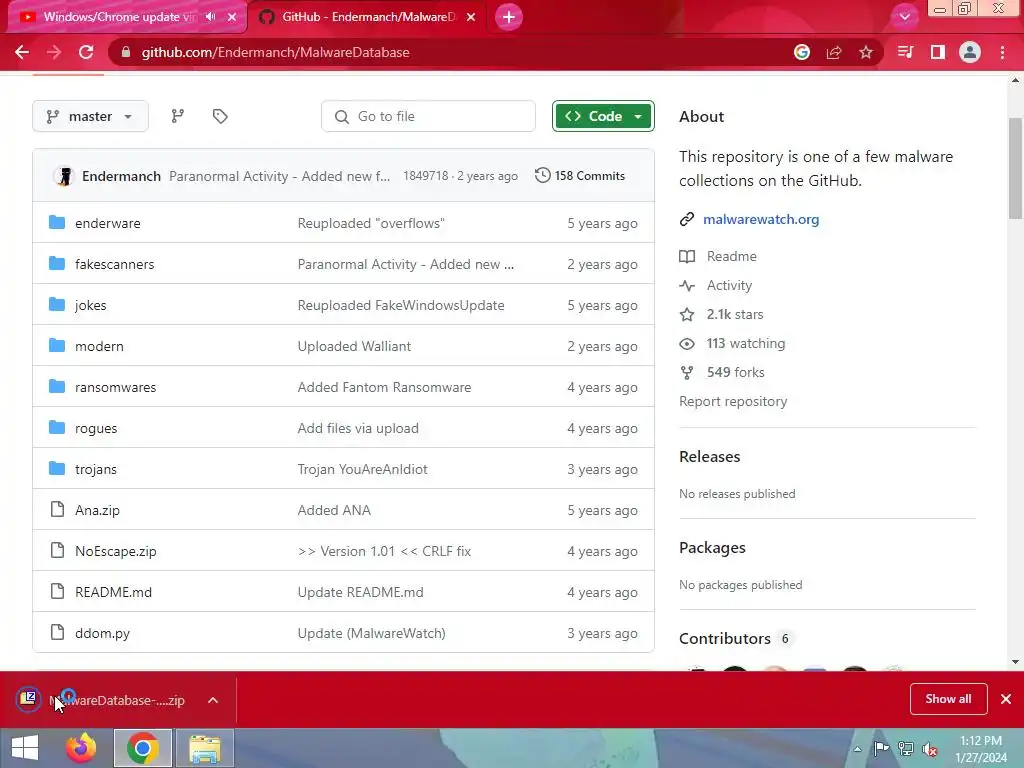The width and height of the screenshot is (1024, 768).
Task: Open the rogues folder
Action: pos(96,428)
